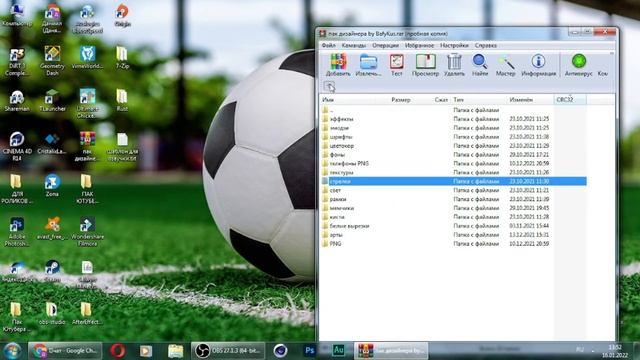Select the Geometry Dash desktop shortcut
The width and height of the screenshot is (640, 360).
click(x=52, y=61)
